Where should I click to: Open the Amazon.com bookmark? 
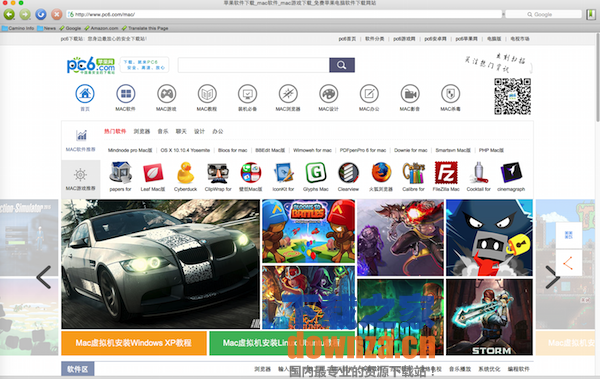(101, 28)
